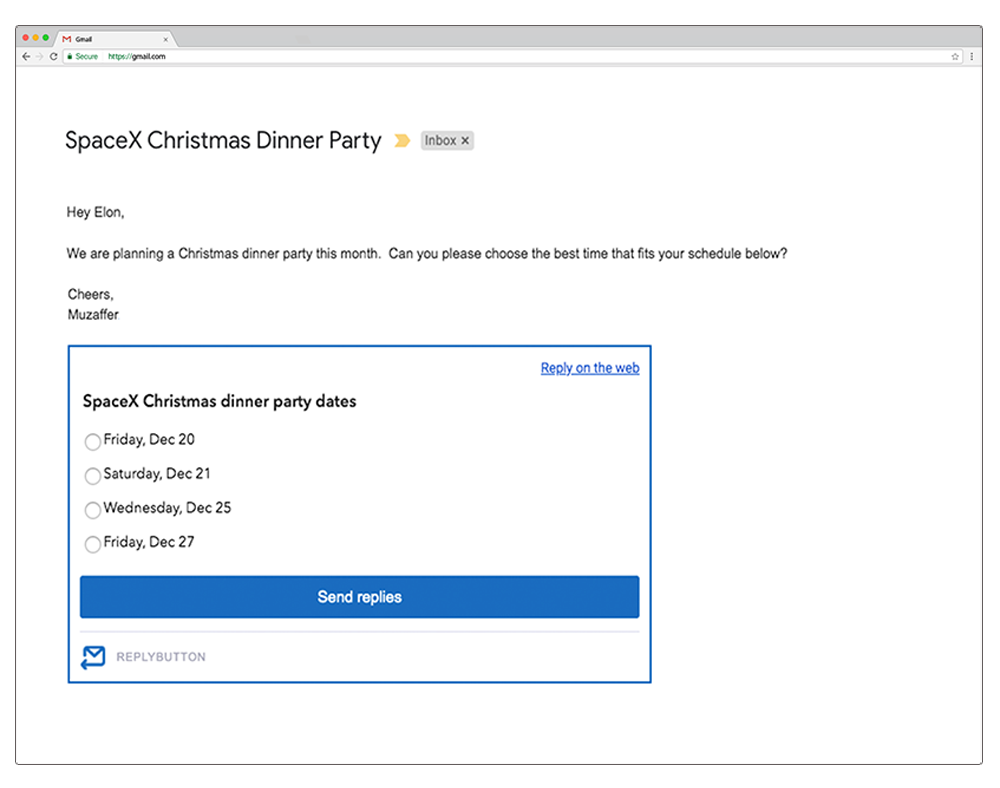This screenshot has width=1000, height=788.
Task: Open the Reply on the web link
Action: tap(590, 368)
